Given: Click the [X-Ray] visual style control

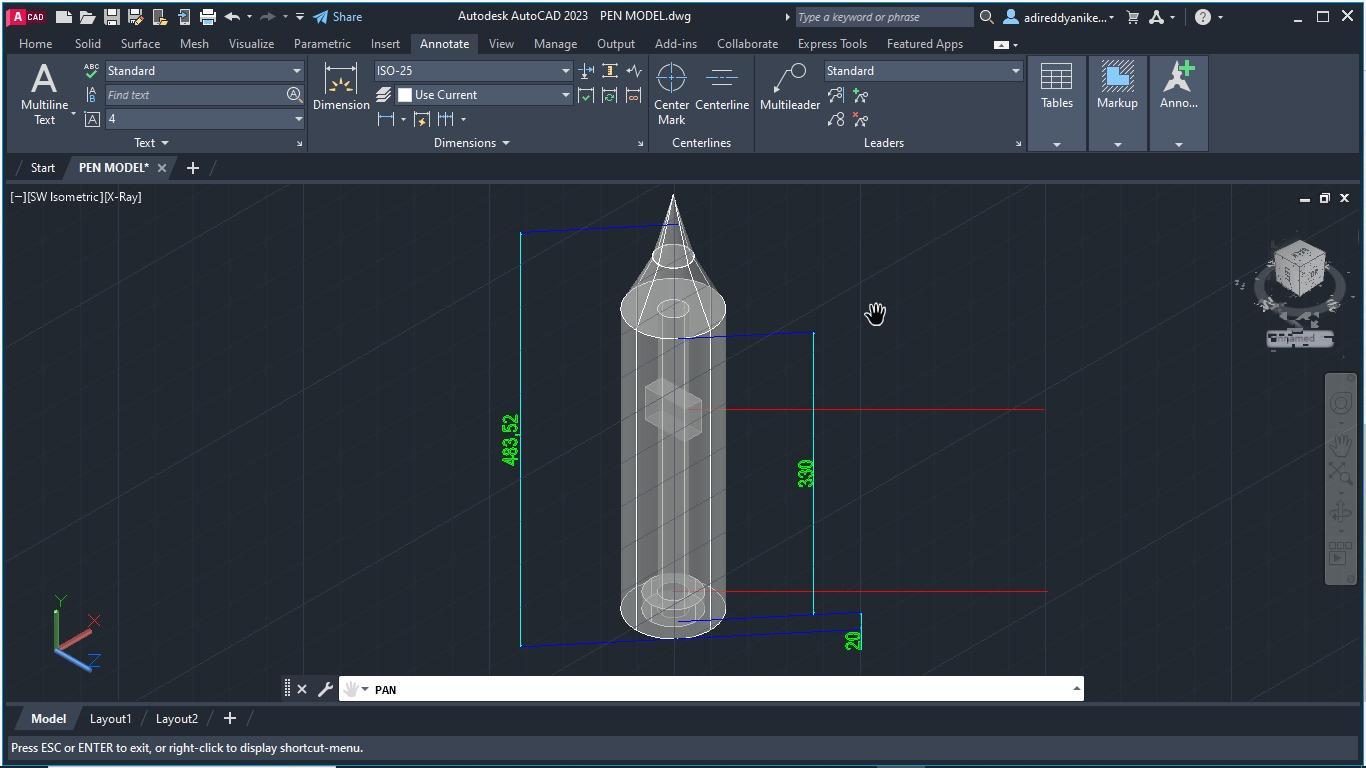Looking at the screenshot, I should coord(121,197).
